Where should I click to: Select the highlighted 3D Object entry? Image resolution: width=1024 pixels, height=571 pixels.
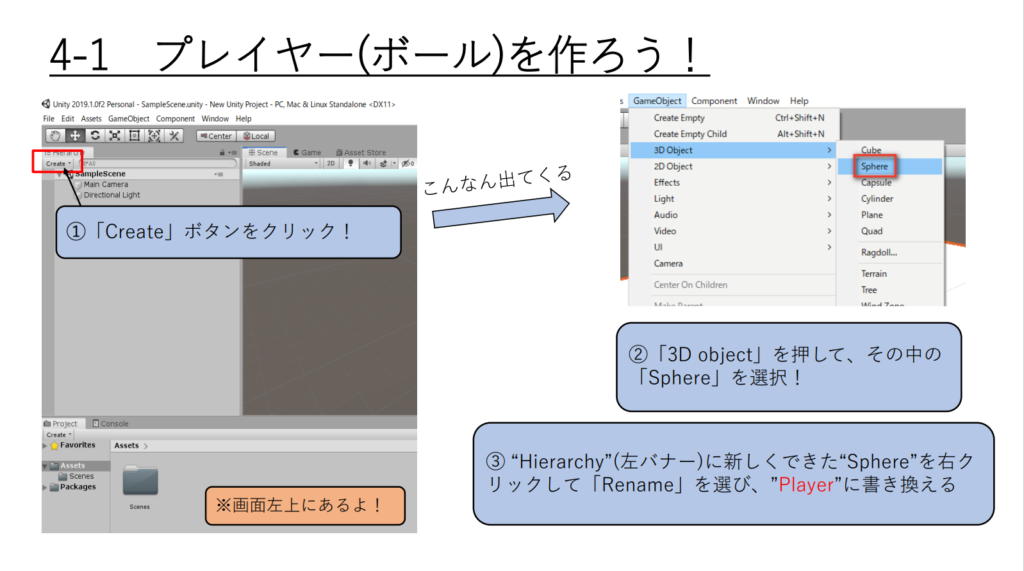coord(733,150)
